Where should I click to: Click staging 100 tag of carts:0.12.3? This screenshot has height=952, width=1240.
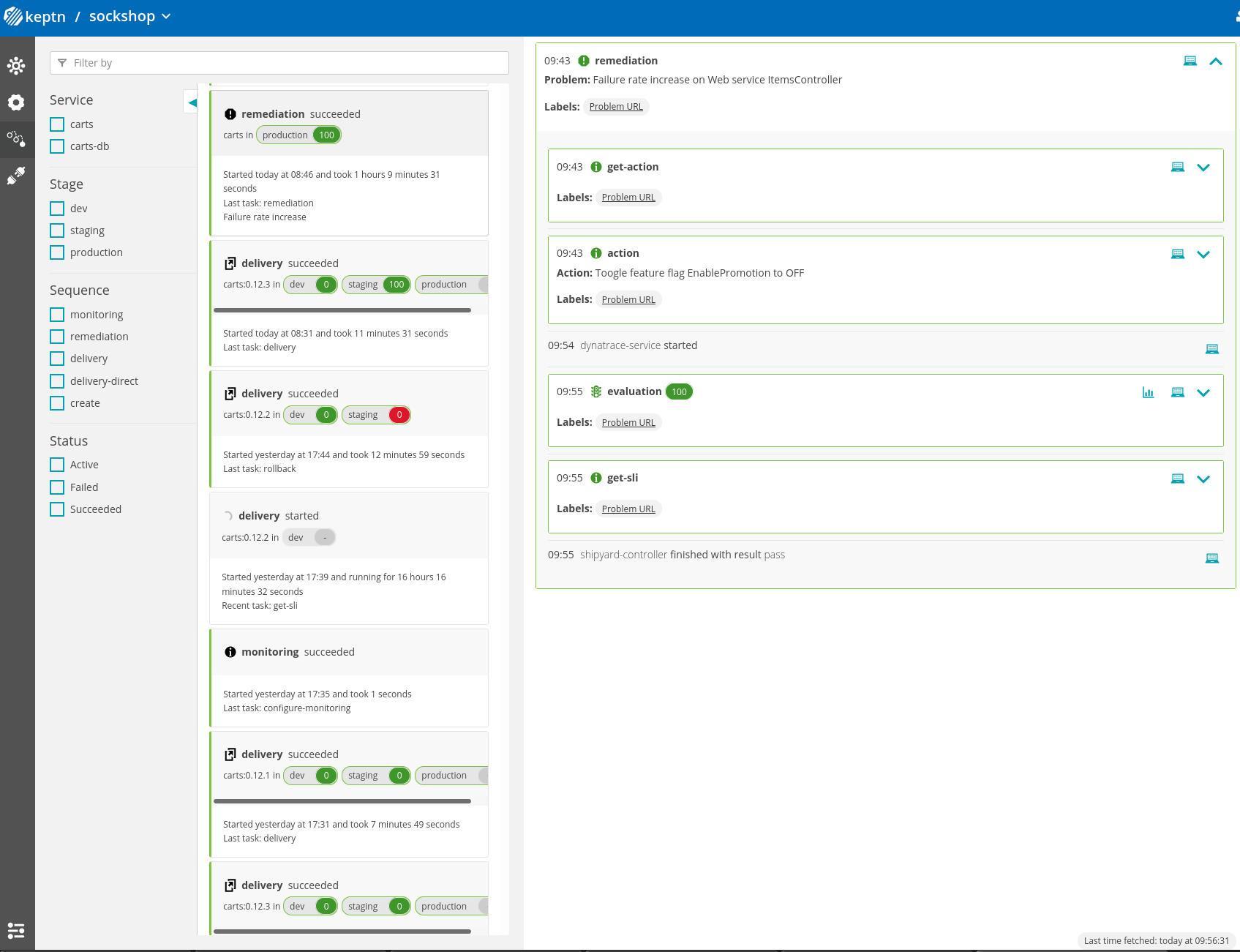coord(376,285)
